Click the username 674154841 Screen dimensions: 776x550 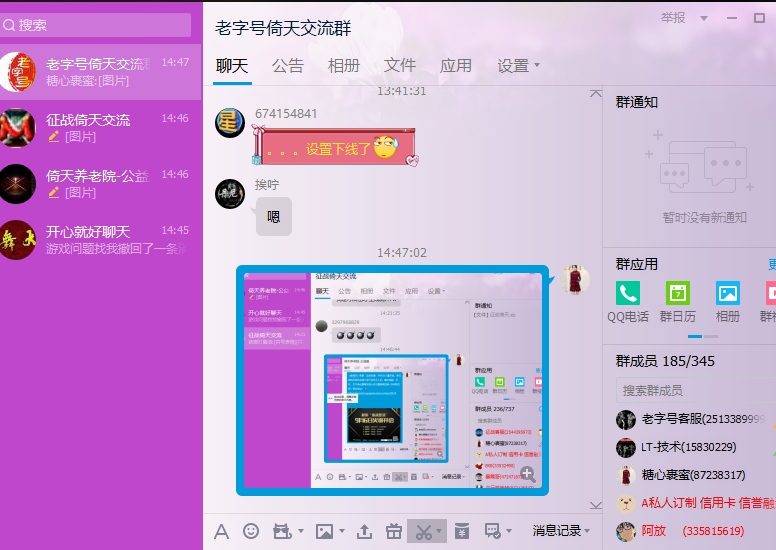point(286,114)
